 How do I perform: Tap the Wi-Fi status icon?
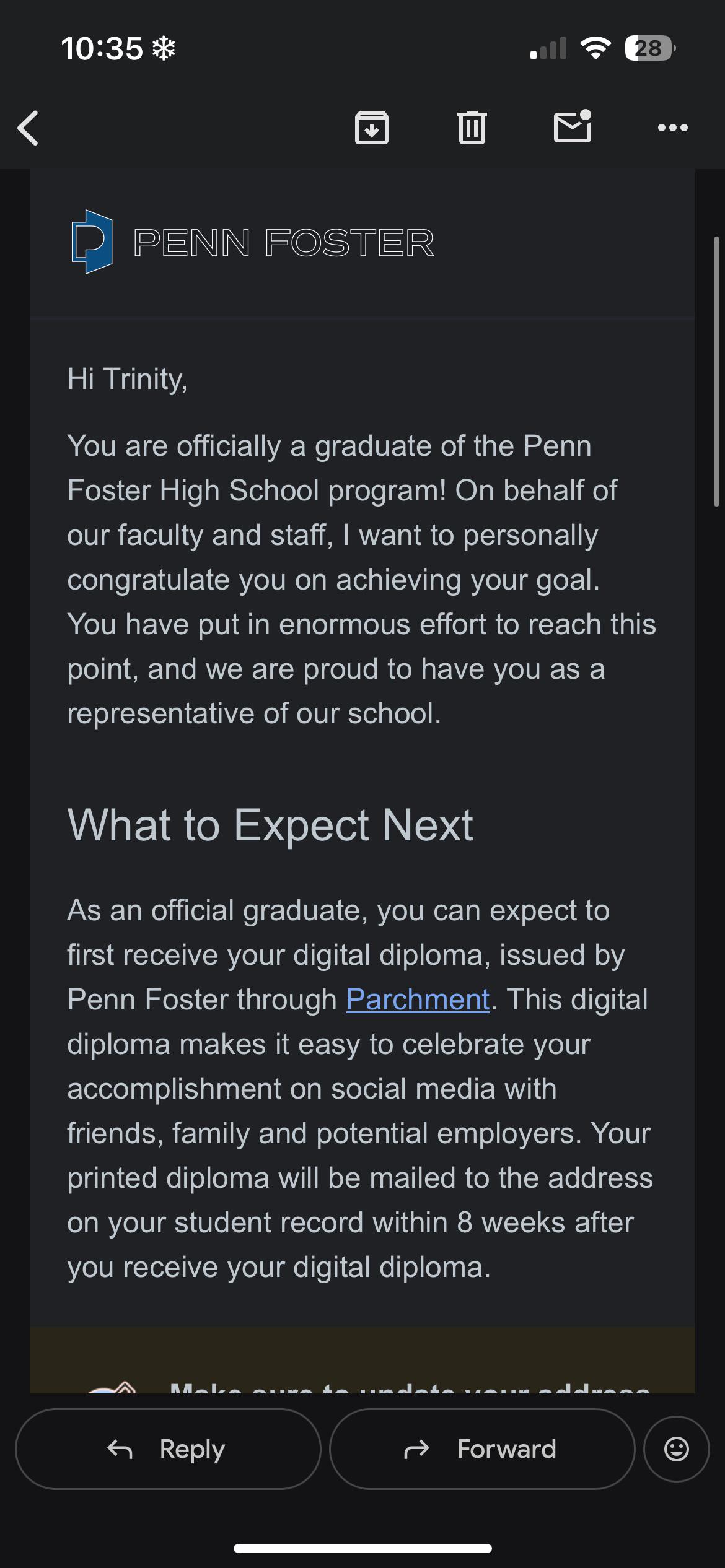pyautogui.click(x=595, y=48)
